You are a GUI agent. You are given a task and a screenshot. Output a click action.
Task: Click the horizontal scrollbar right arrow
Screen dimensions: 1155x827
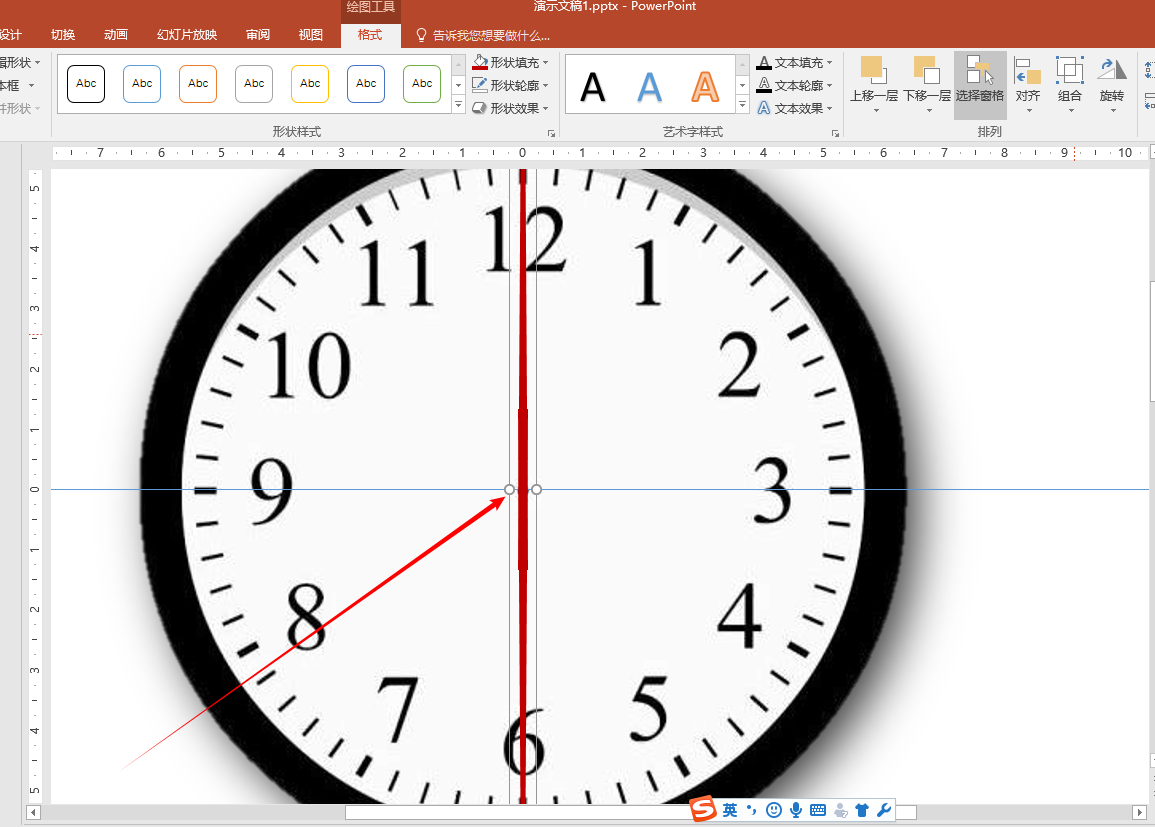[1138, 812]
